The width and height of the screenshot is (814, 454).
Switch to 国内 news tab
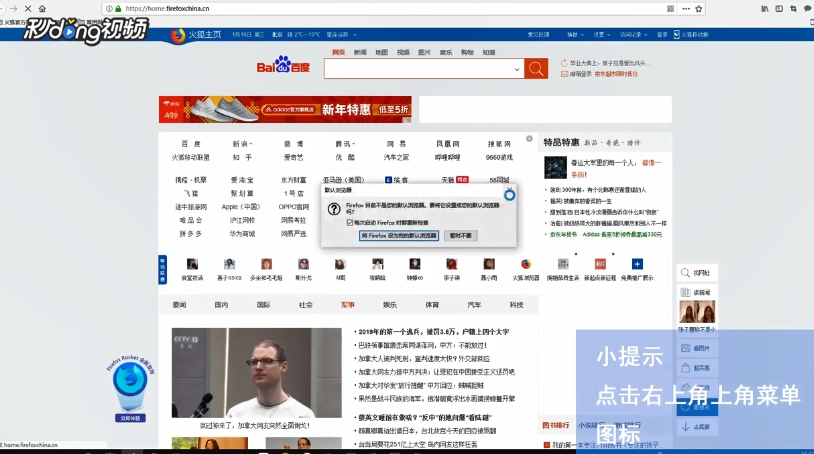(x=221, y=305)
